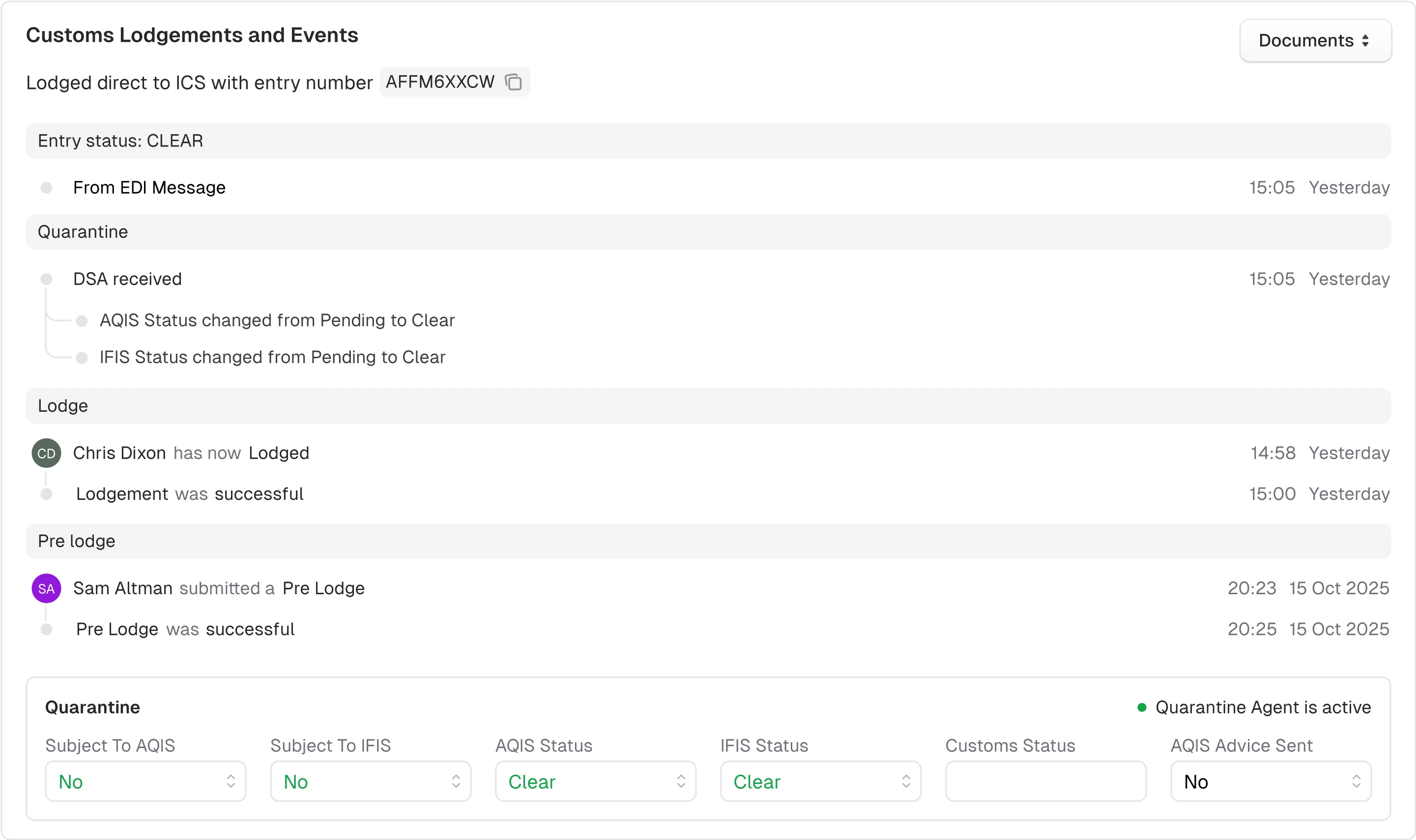Click Sam Altman's SA avatar

tap(46, 588)
